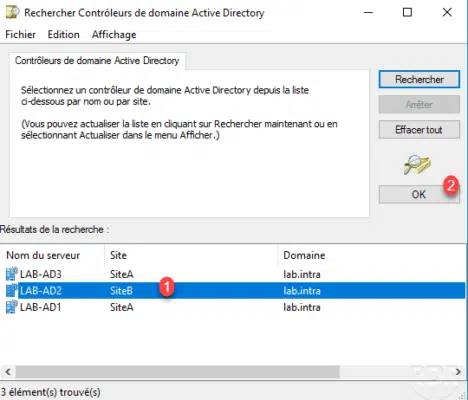This screenshot has height=400, width=468.
Task: Confirm selection with the OK button
Action: (x=419, y=194)
